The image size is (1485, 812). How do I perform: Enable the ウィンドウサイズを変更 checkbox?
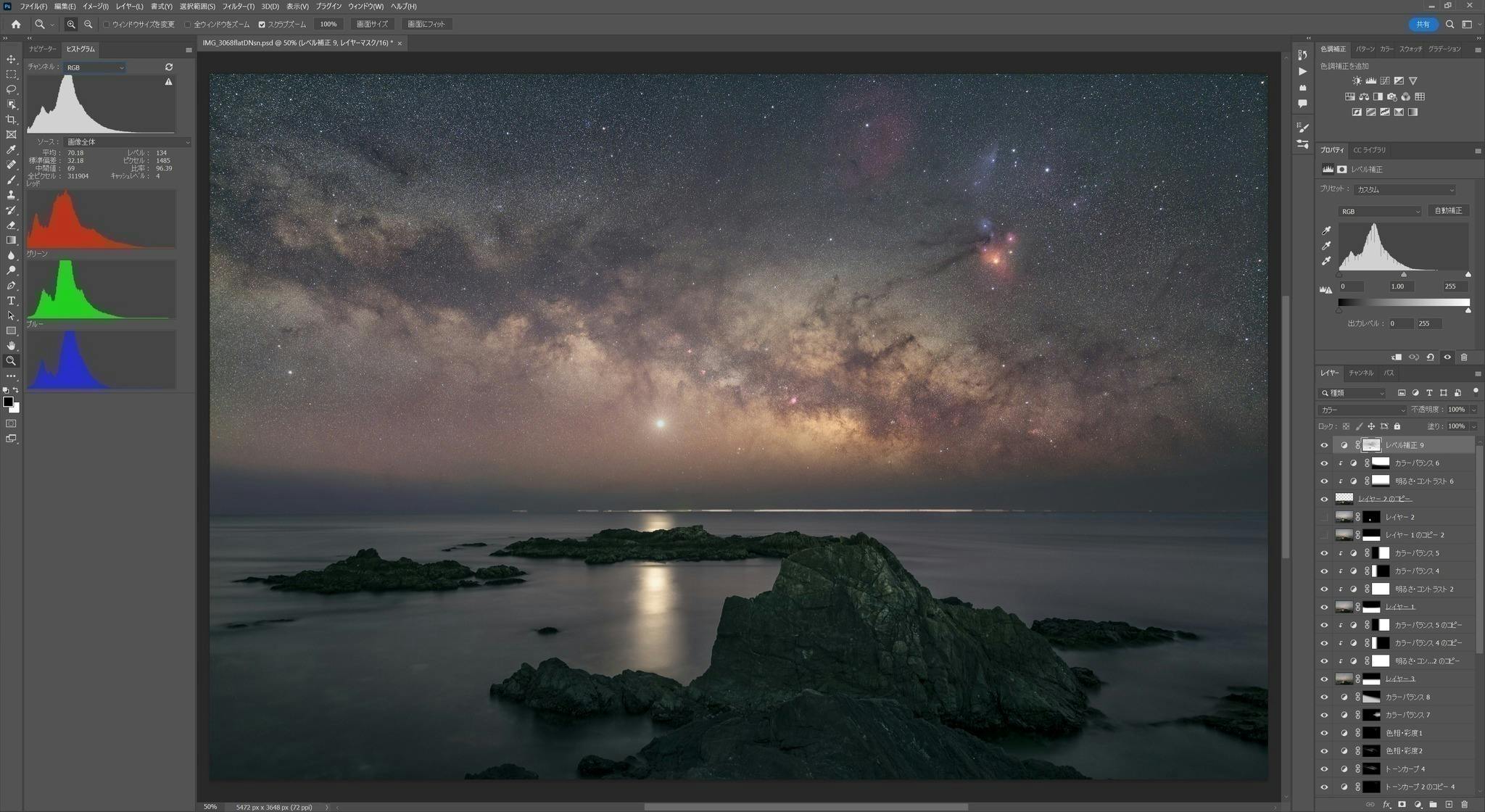[107, 25]
